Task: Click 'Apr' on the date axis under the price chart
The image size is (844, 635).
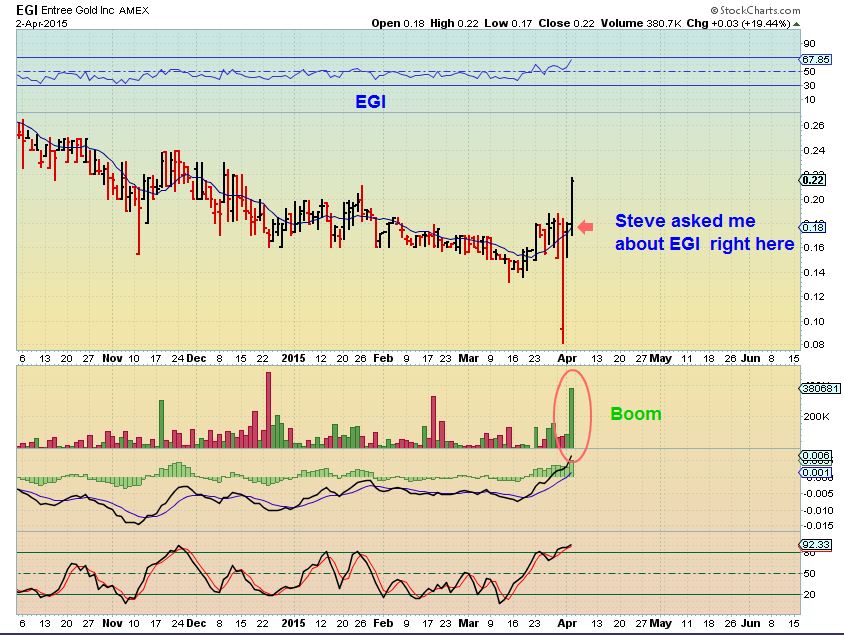Action: (x=567, y=358)
